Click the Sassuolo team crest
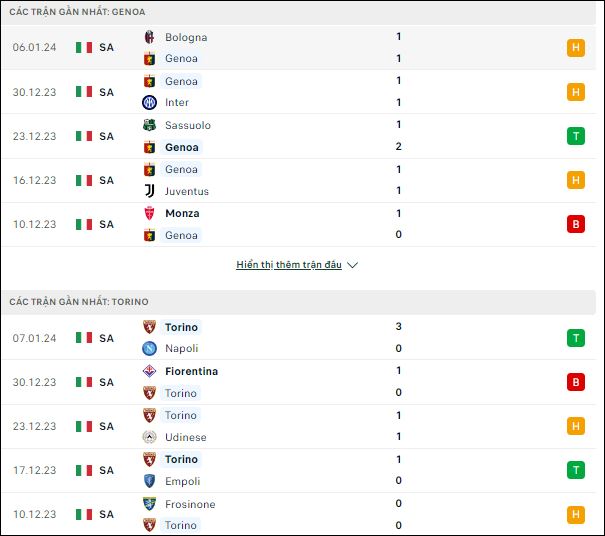The image size is (605, 536). (149, 125)
